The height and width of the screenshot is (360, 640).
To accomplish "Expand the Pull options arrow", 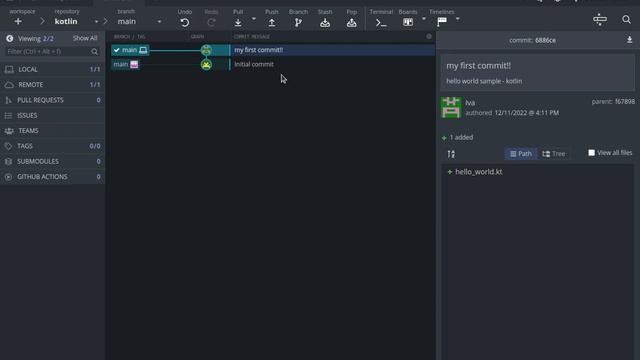I will coord(254,19).
